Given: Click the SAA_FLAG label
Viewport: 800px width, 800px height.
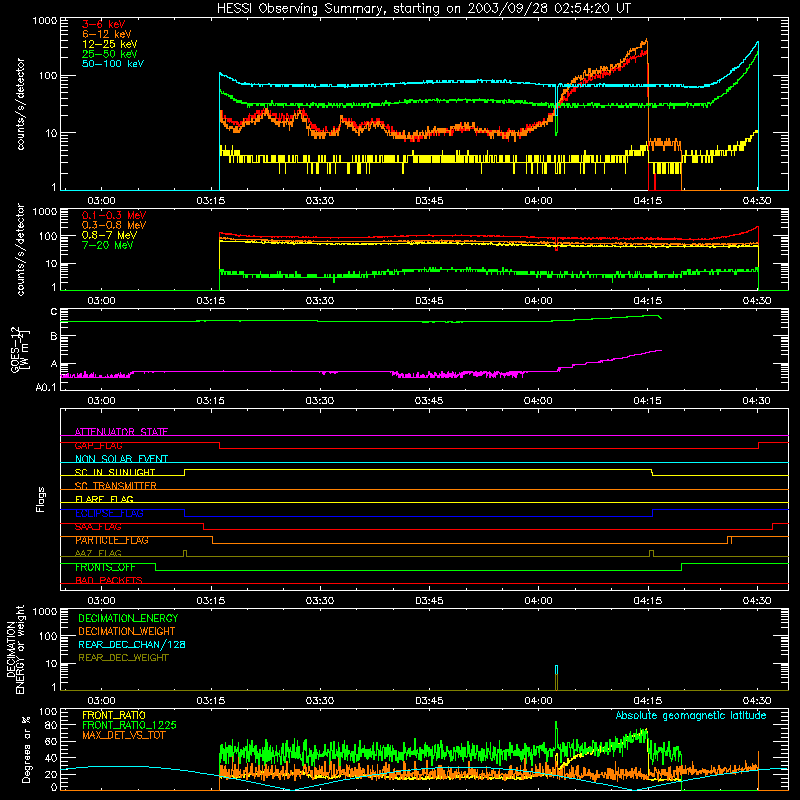Looking at the screenshot, I should 98,527.
